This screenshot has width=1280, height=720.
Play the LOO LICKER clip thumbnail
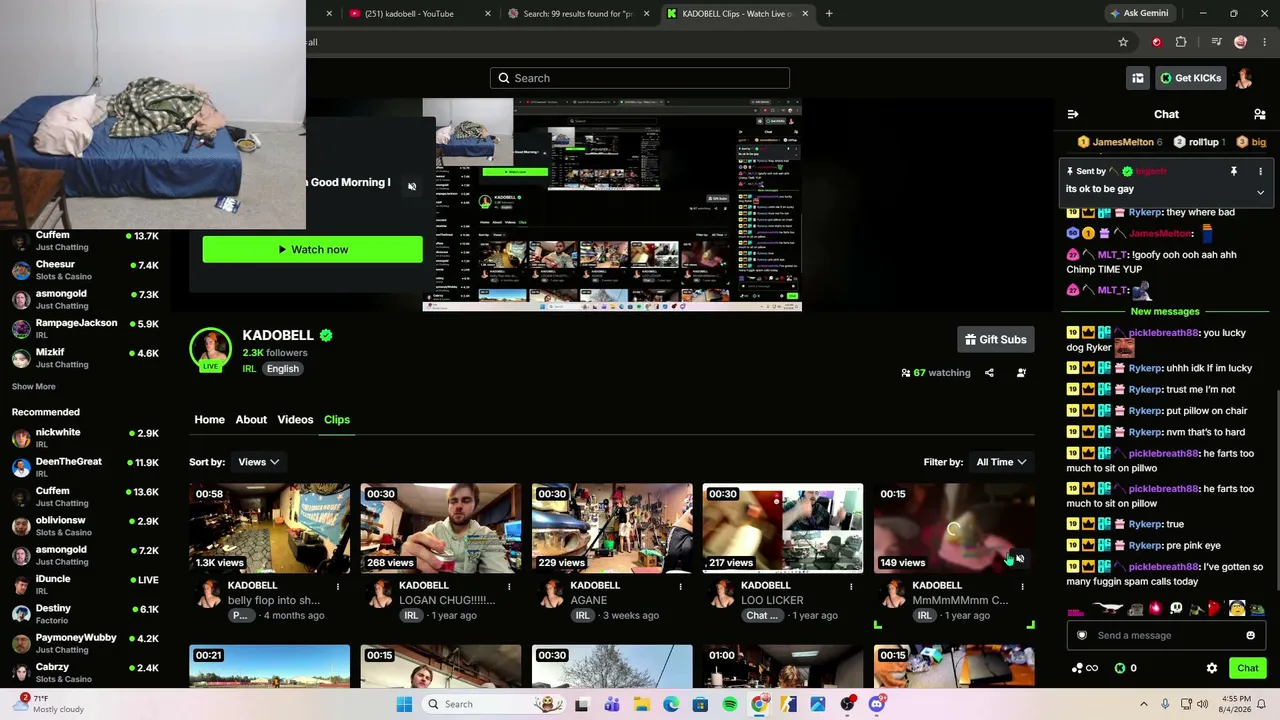pyautogui.click(x=783, y=529)
